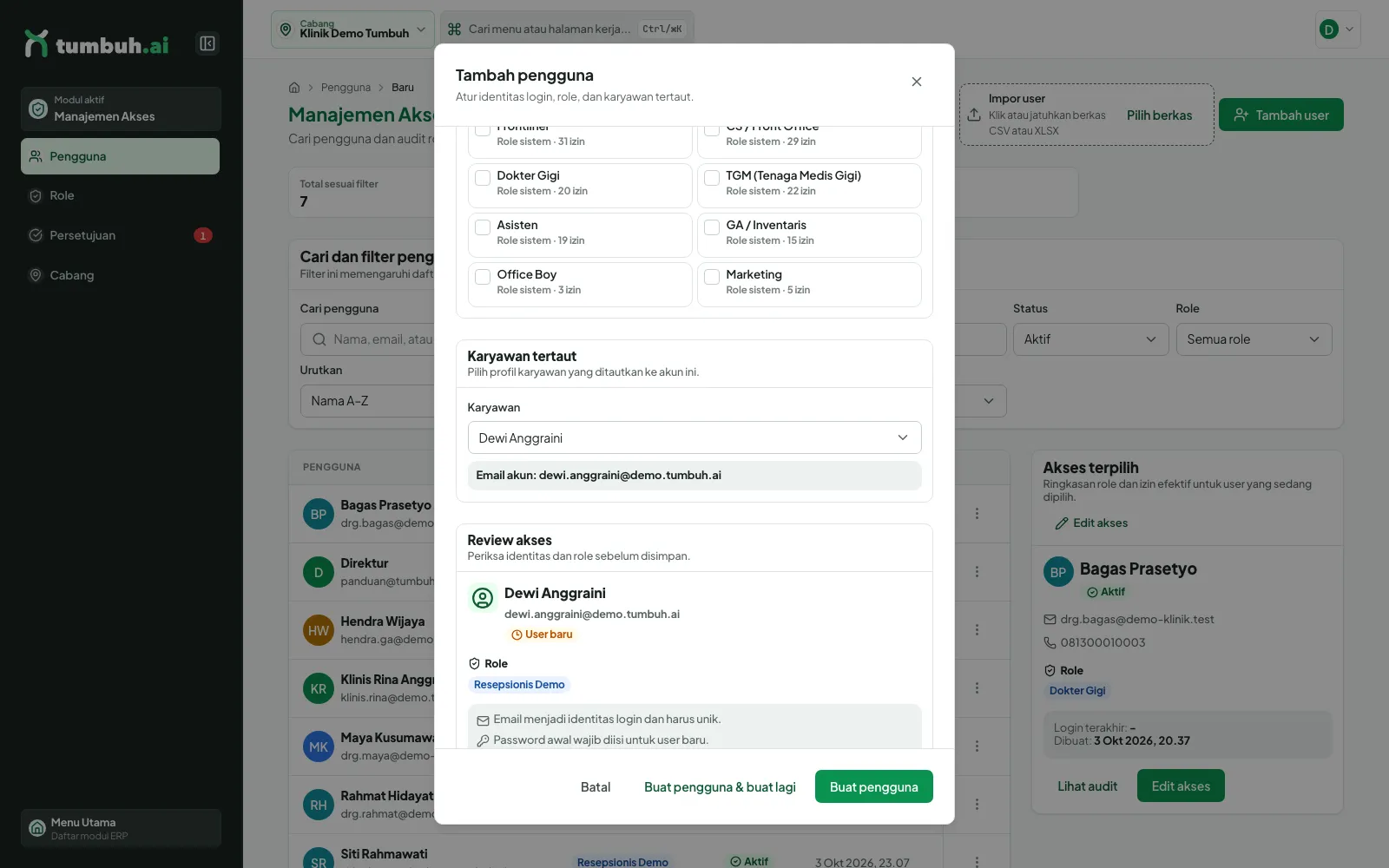Open the Cabang Klinik Demo Tumbuh selector
The height and width of the screenshot is (868, 1389).
pos(352,29)
